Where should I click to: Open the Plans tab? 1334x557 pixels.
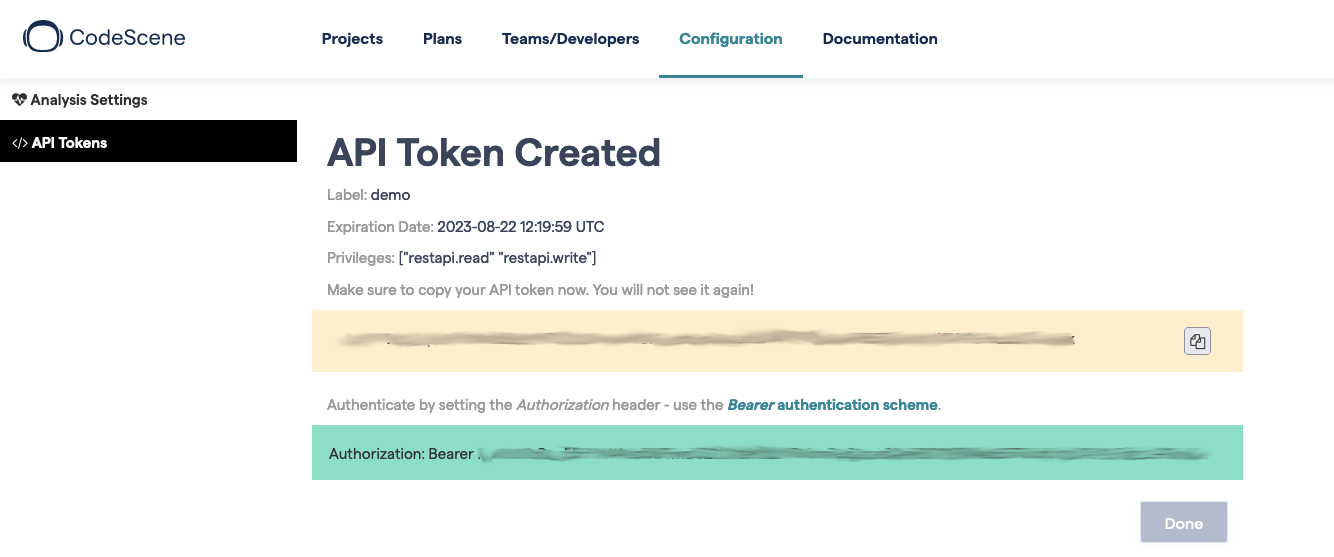pyautogui.click(x=442, y=39)
